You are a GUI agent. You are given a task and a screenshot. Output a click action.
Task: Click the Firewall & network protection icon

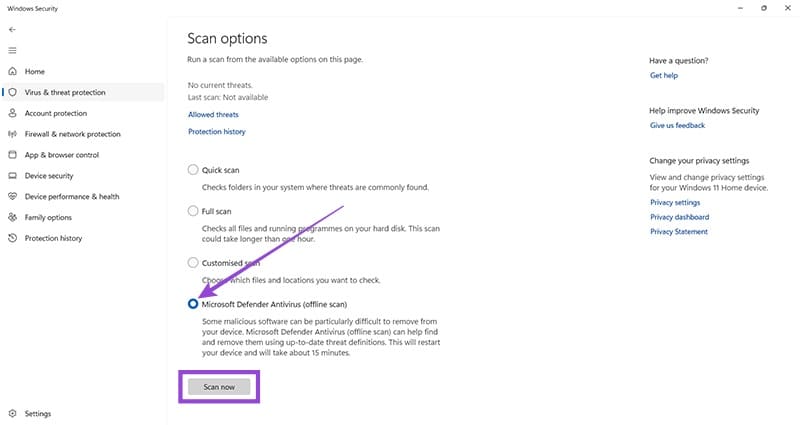pyautogui.click(x=12, y=134)
